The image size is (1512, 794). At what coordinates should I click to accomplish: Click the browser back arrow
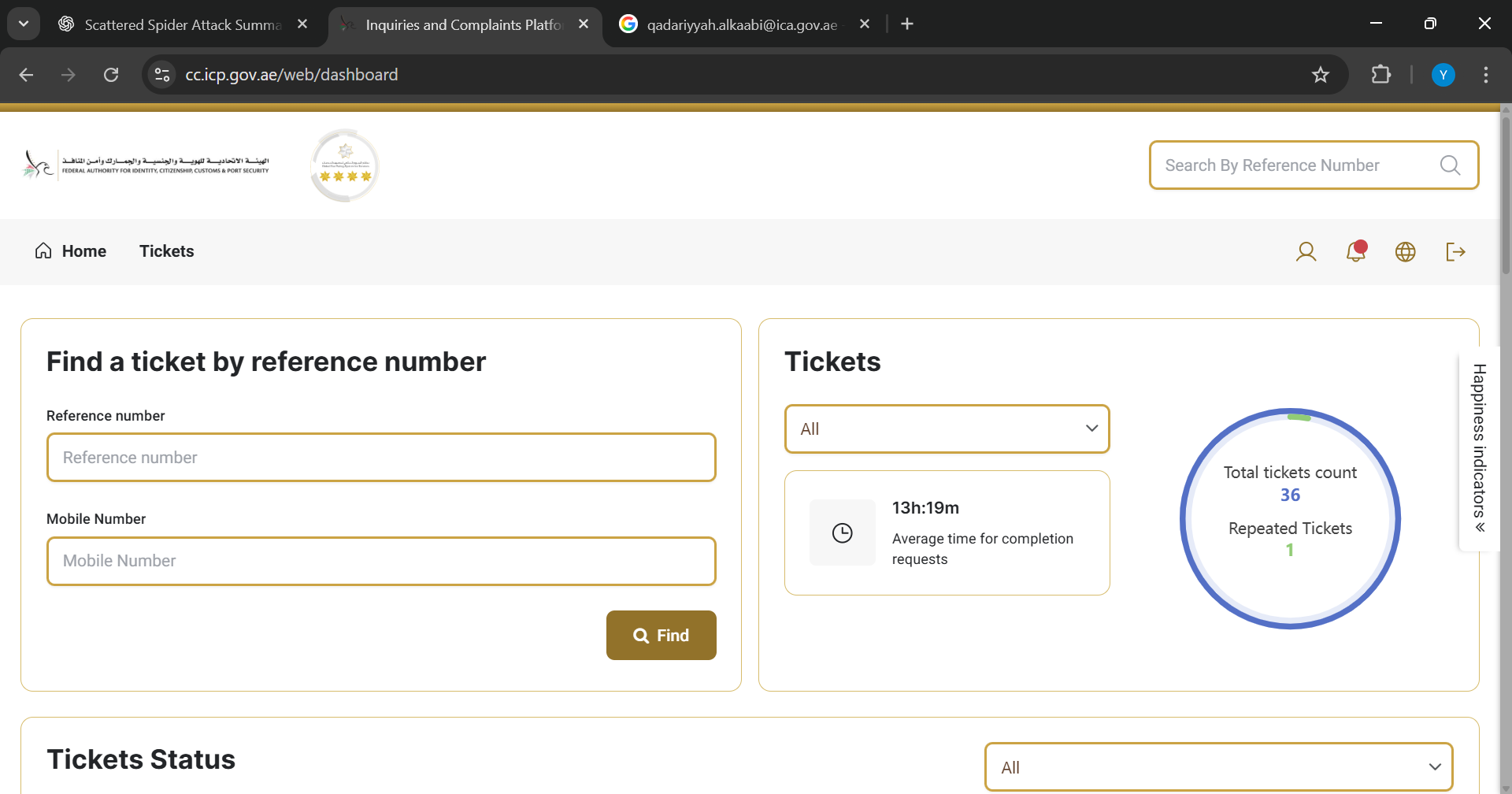pyautogui.click(x=26, y=75)
